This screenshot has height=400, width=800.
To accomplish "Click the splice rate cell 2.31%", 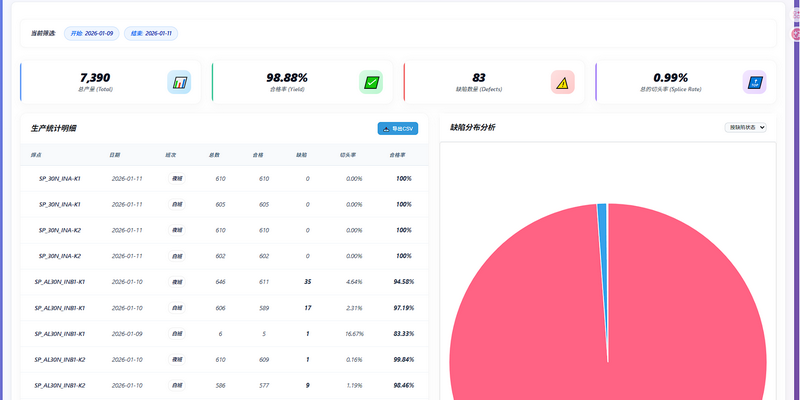I will [354, 308].
